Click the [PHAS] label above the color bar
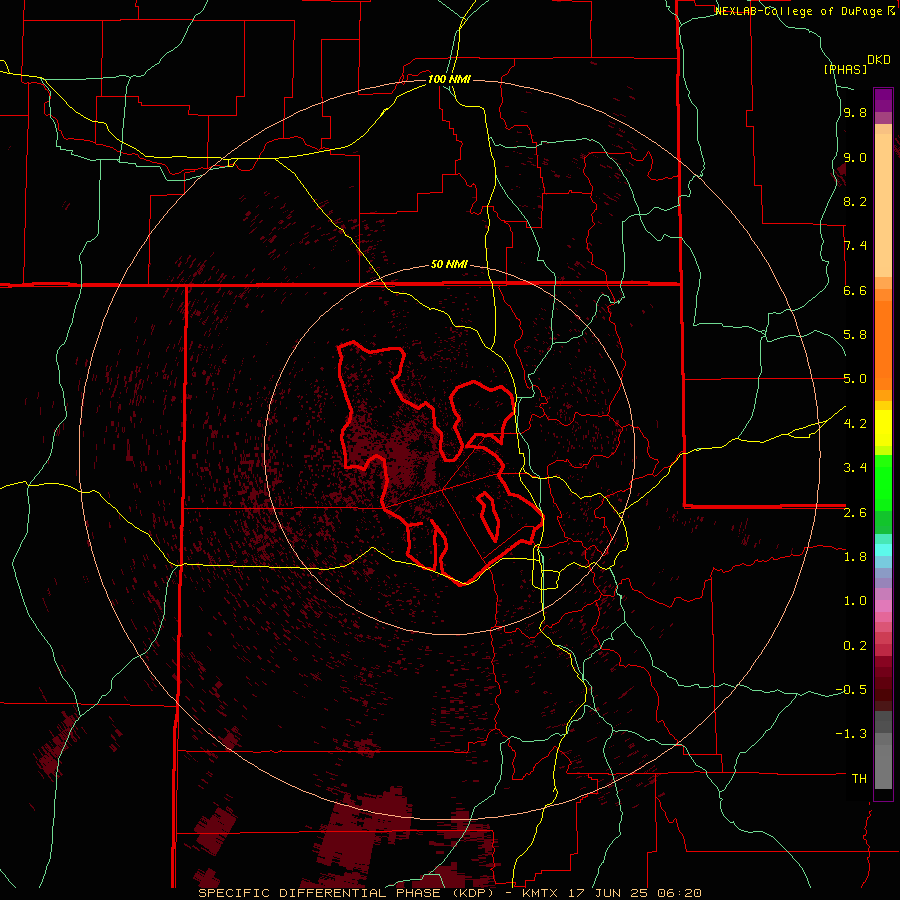The height and width of the screenshot is (900, 900). click(x=845, y=70)
